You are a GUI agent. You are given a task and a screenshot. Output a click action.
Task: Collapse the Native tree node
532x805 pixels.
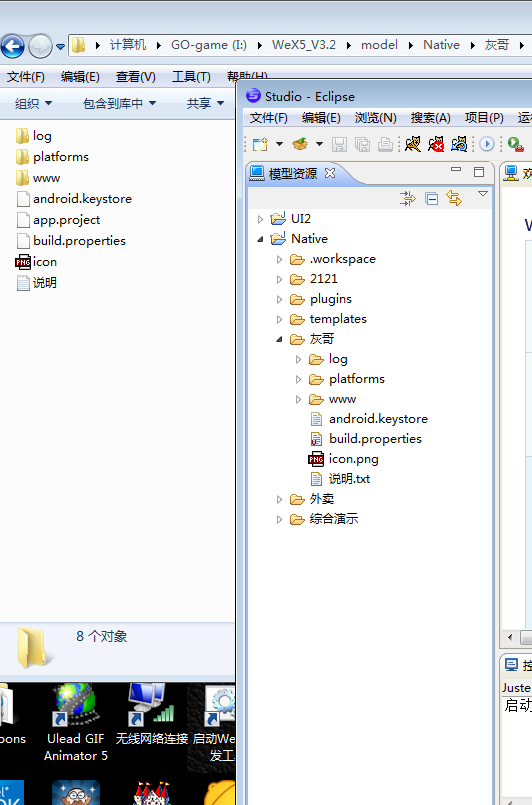260,239
